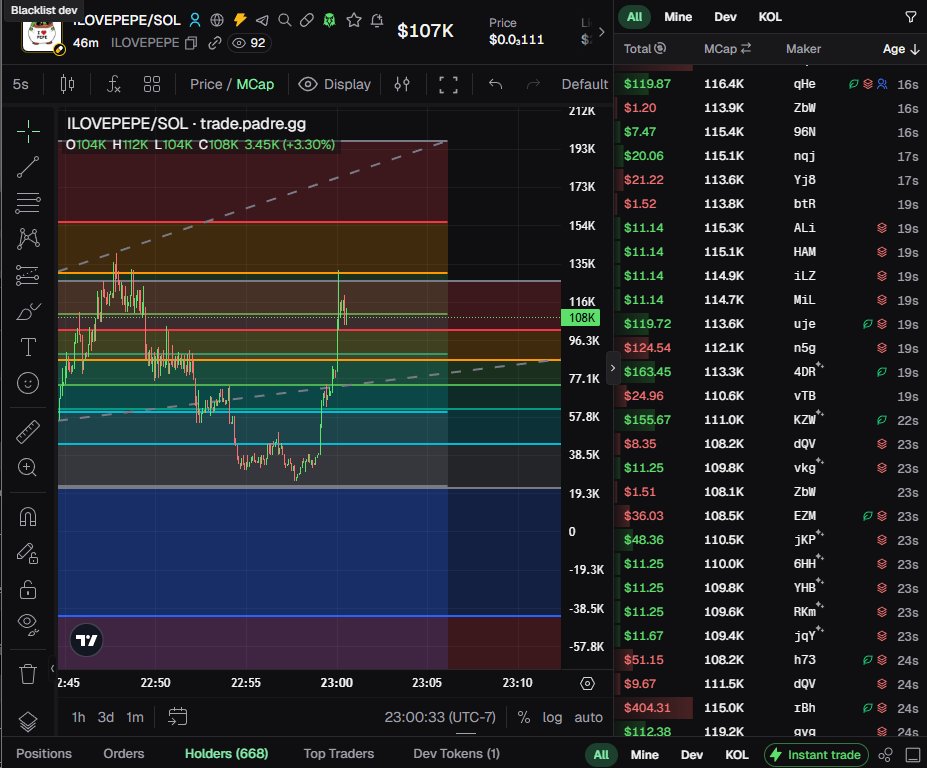
Task: Click the Instant trade button
Action: coord(816,754)
